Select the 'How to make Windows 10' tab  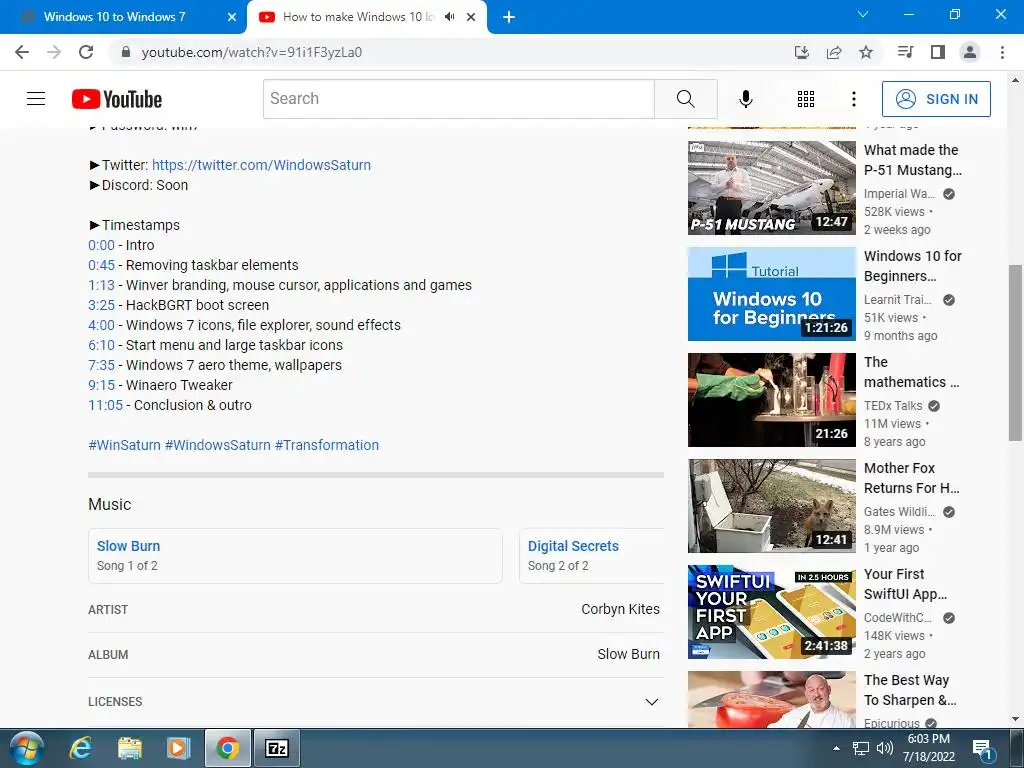[x=358, y=17]
